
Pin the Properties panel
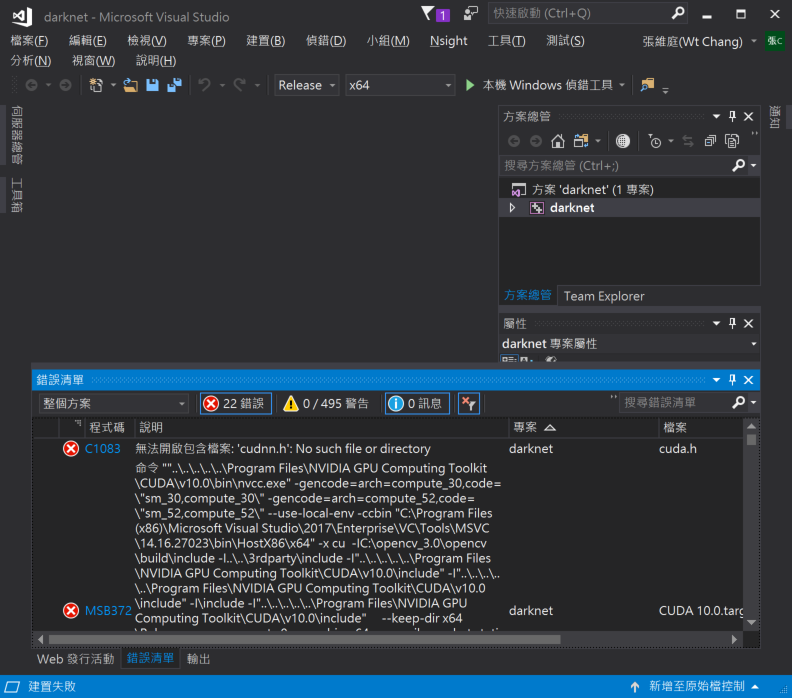(732, 323)
